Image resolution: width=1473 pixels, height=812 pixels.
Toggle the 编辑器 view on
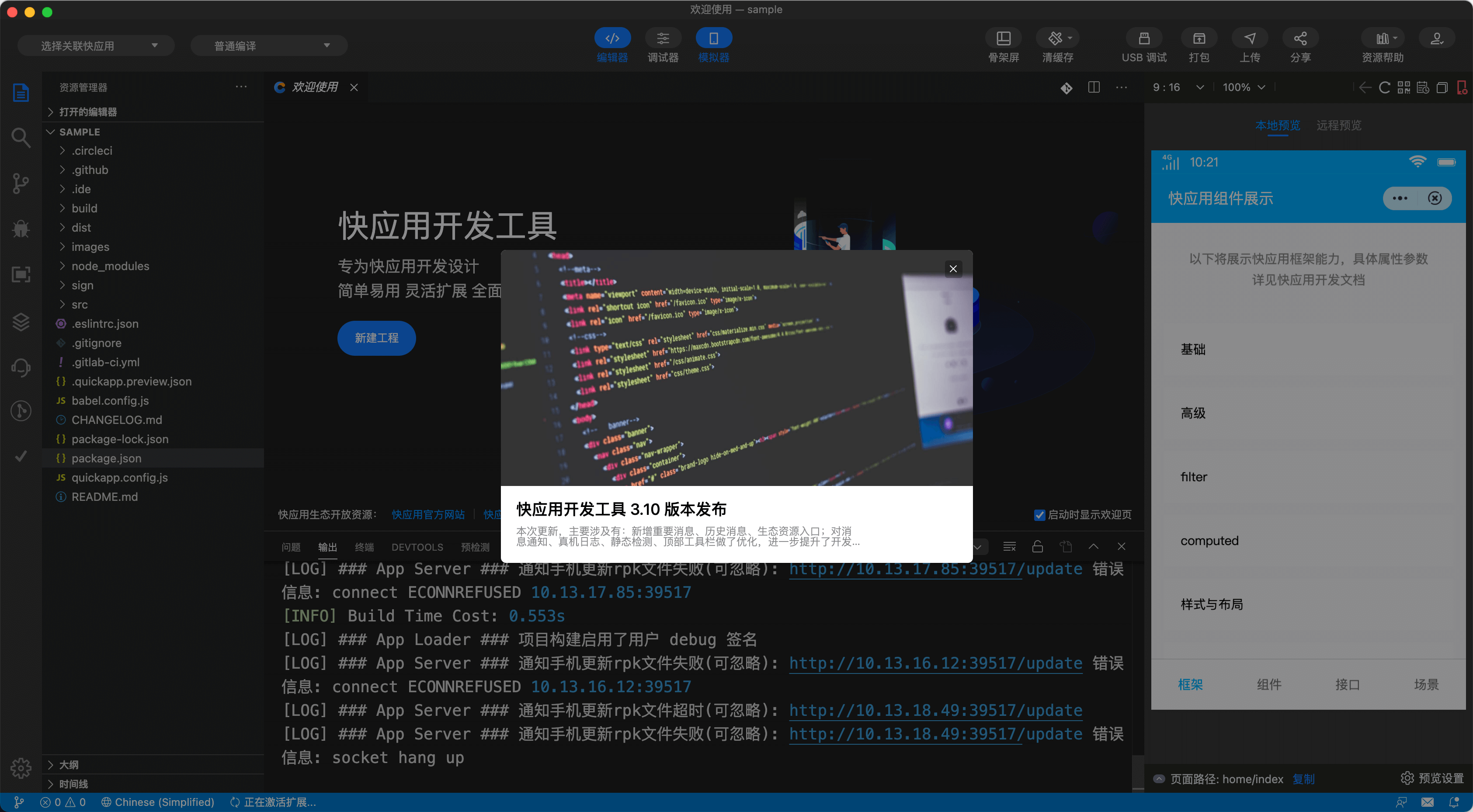click(x=612, y=45)
